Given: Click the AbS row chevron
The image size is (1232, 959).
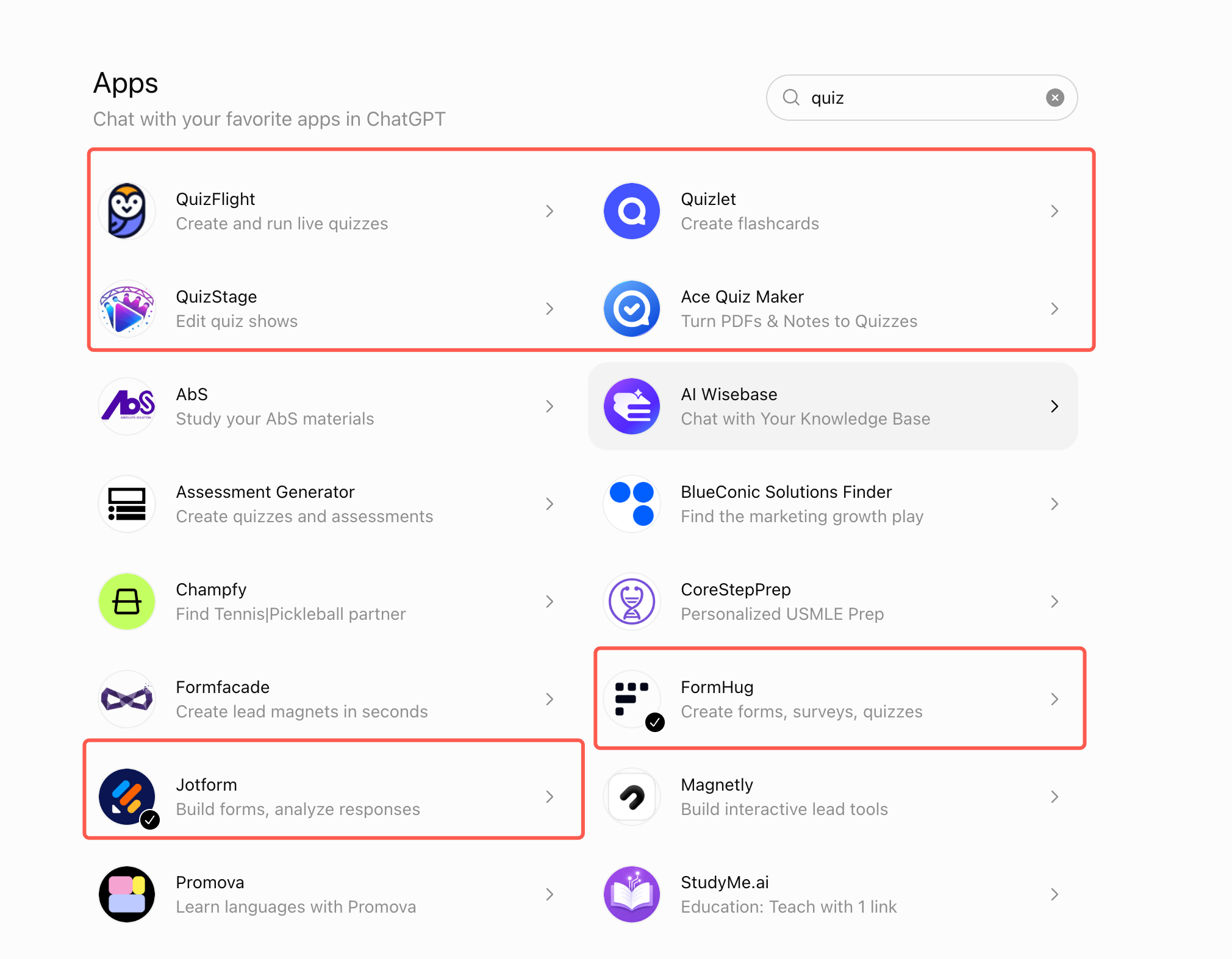Looking at the screenshot, I should (550, 406).
